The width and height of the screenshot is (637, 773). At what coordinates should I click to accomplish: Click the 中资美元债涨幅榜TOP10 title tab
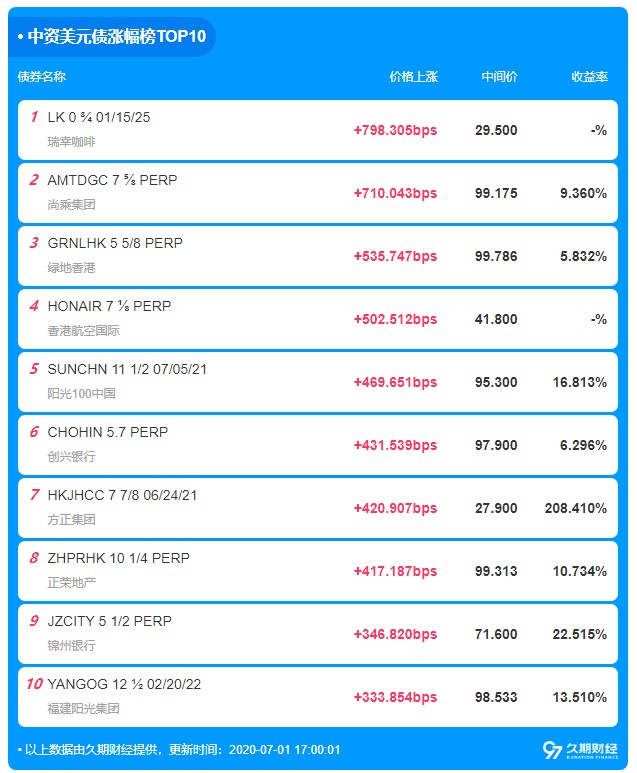[117, 37]
